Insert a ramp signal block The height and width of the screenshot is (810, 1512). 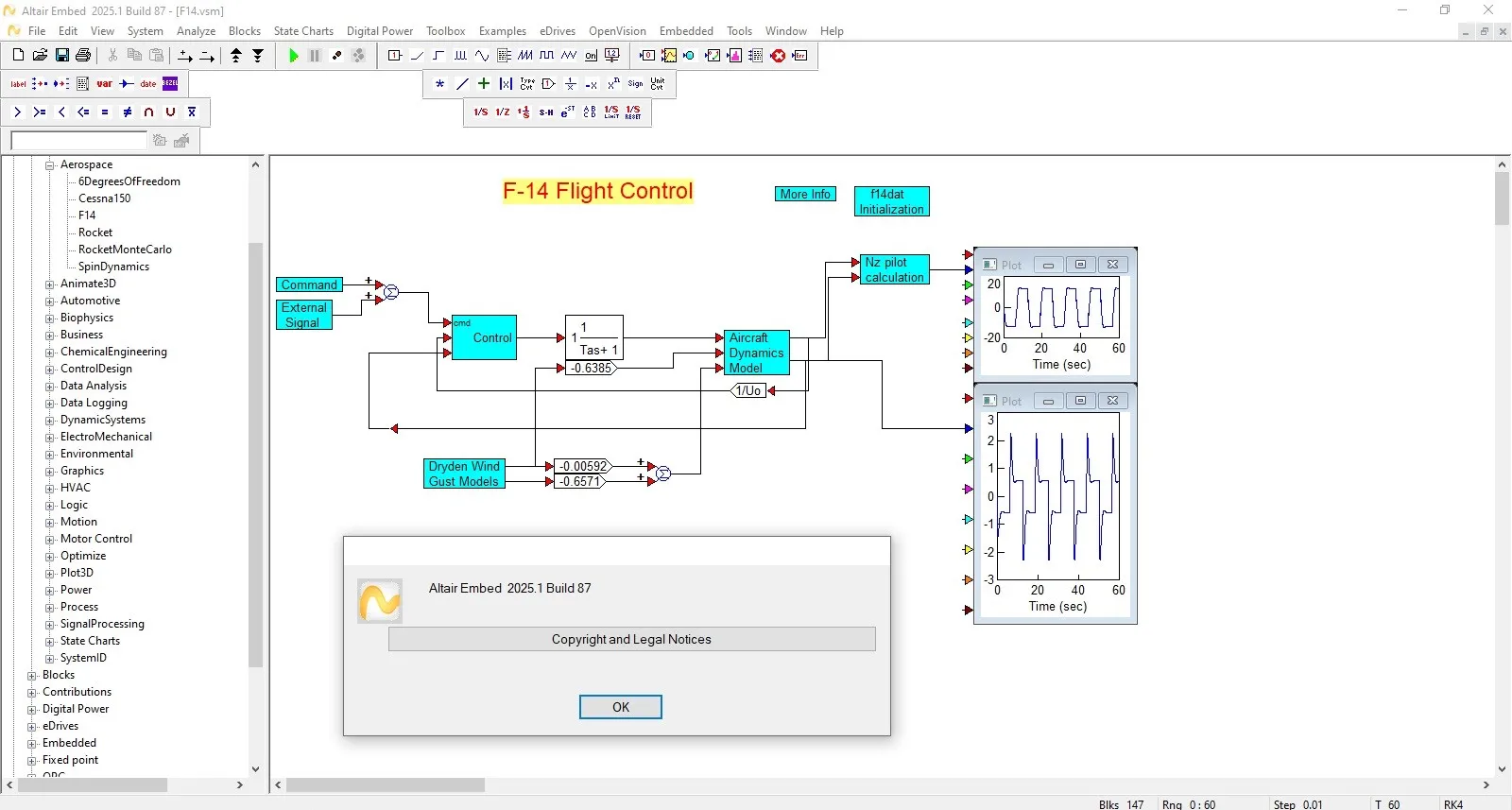(417, 56)
